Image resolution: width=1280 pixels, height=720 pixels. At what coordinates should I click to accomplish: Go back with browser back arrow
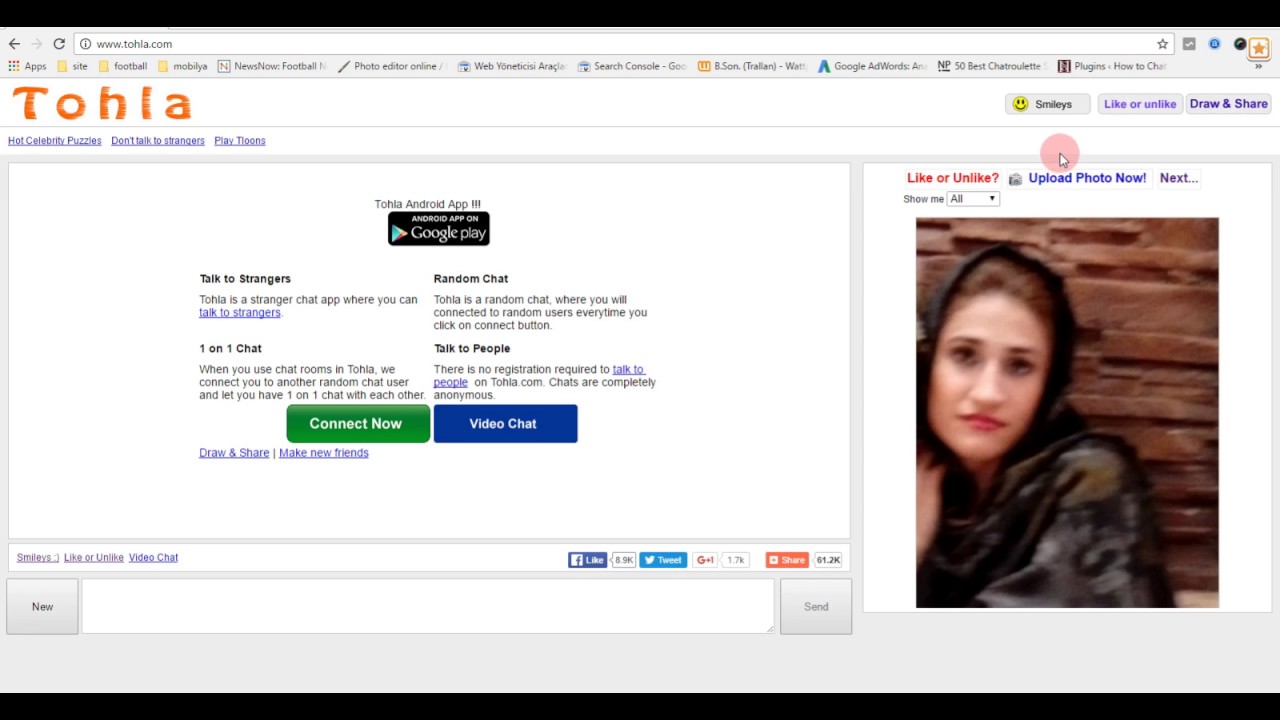[x=14, y=44]
